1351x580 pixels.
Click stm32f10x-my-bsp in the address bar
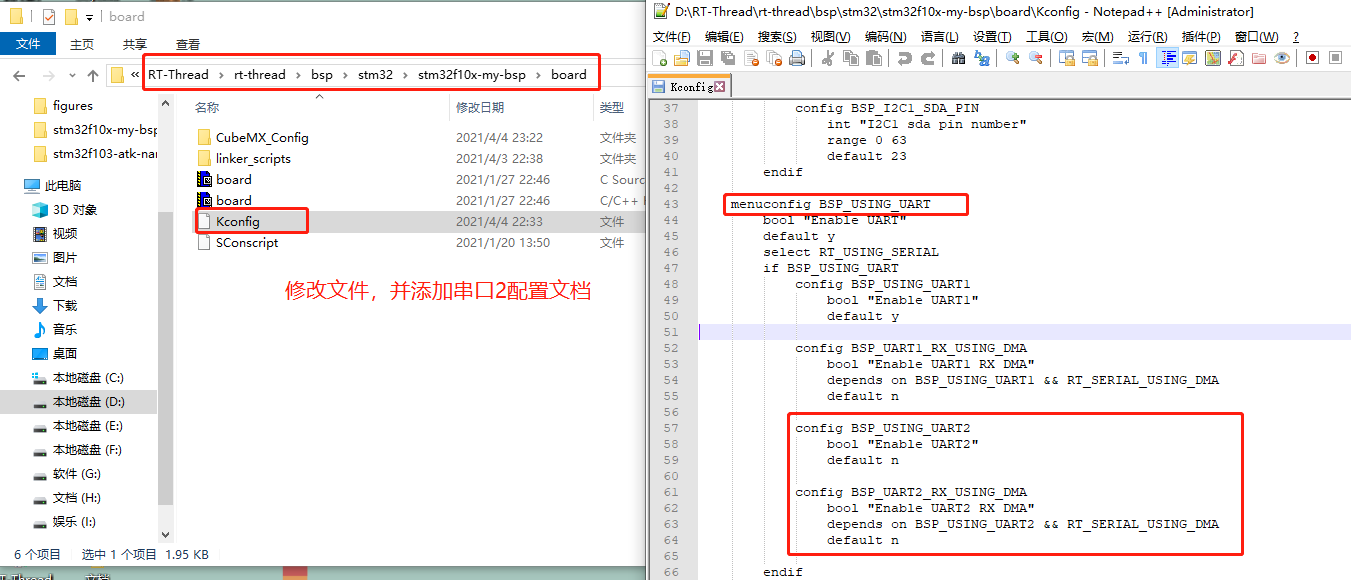[471, 75]
